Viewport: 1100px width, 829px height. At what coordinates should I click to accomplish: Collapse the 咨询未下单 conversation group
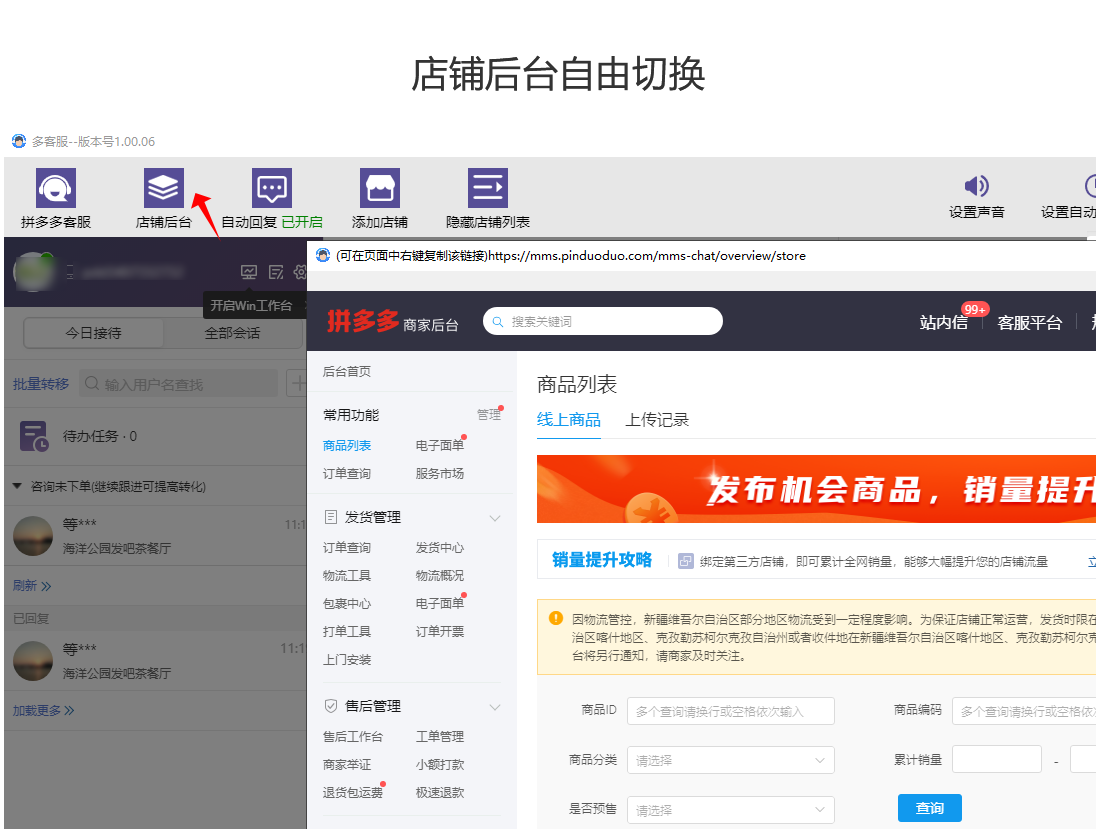(x=18, y=486)
